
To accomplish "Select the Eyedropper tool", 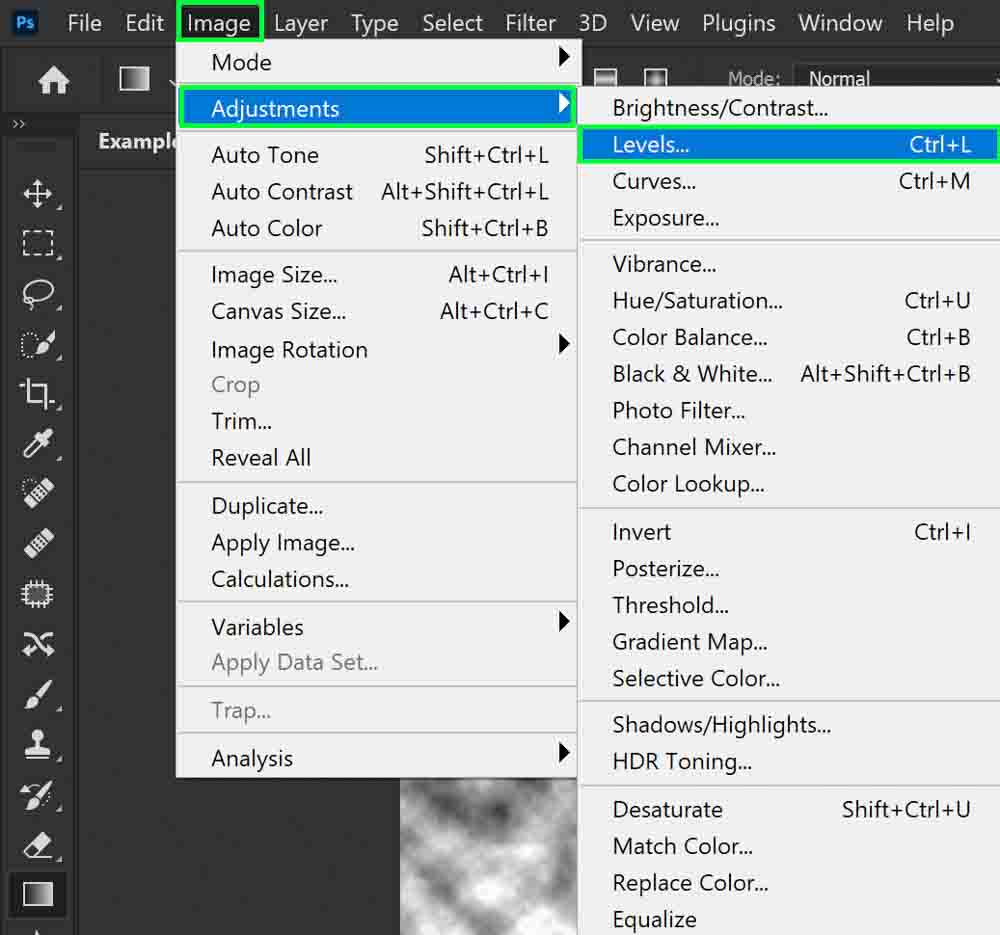I will point(38,443).
